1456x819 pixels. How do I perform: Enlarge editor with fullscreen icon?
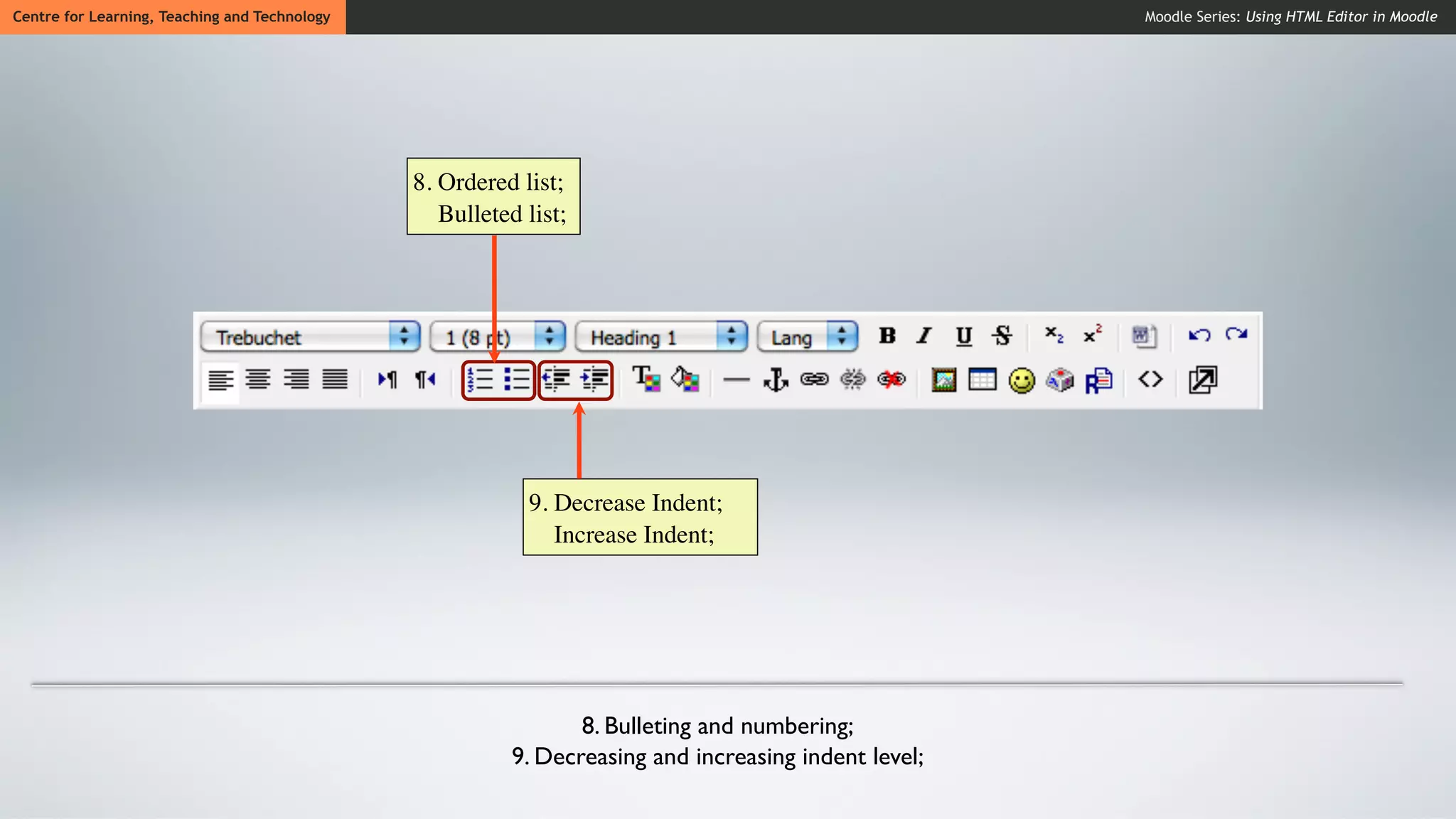coord(1203,380)
